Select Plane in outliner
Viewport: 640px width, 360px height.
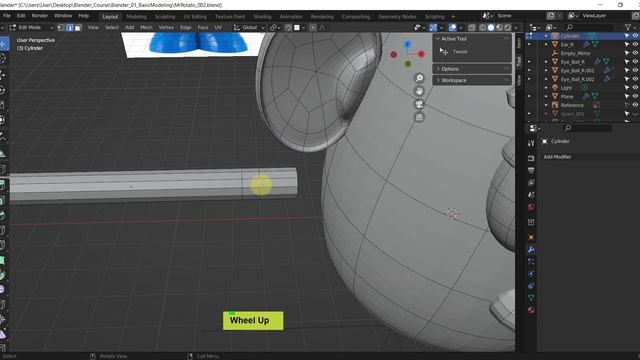(x=567, y=96)
